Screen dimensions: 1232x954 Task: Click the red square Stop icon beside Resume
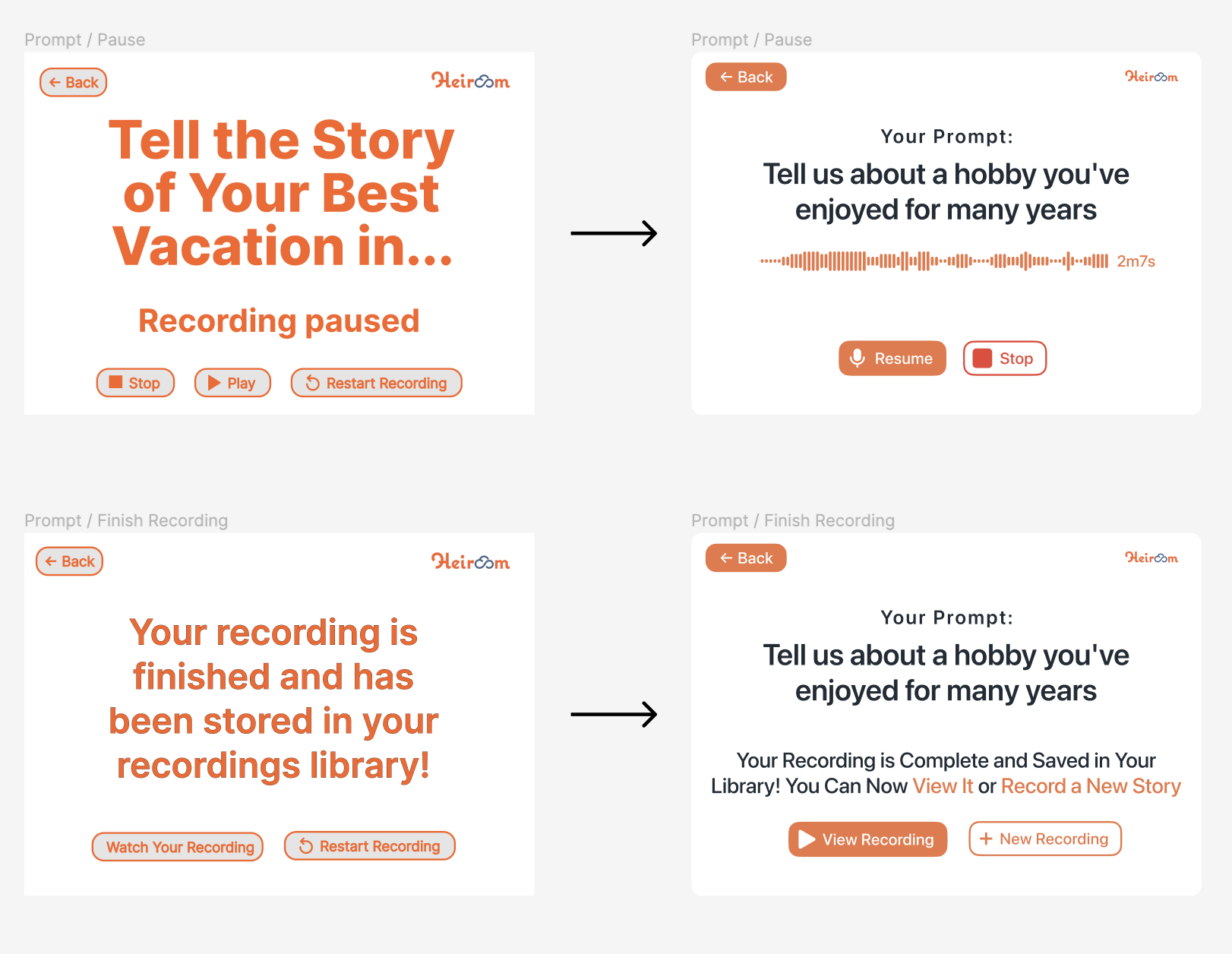coord(984,358)
